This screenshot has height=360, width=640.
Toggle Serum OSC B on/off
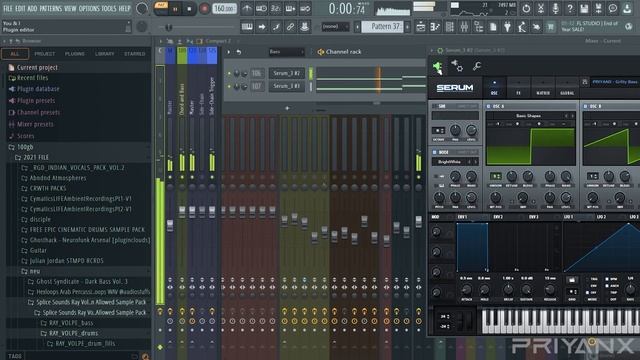(x=586, y=106)
